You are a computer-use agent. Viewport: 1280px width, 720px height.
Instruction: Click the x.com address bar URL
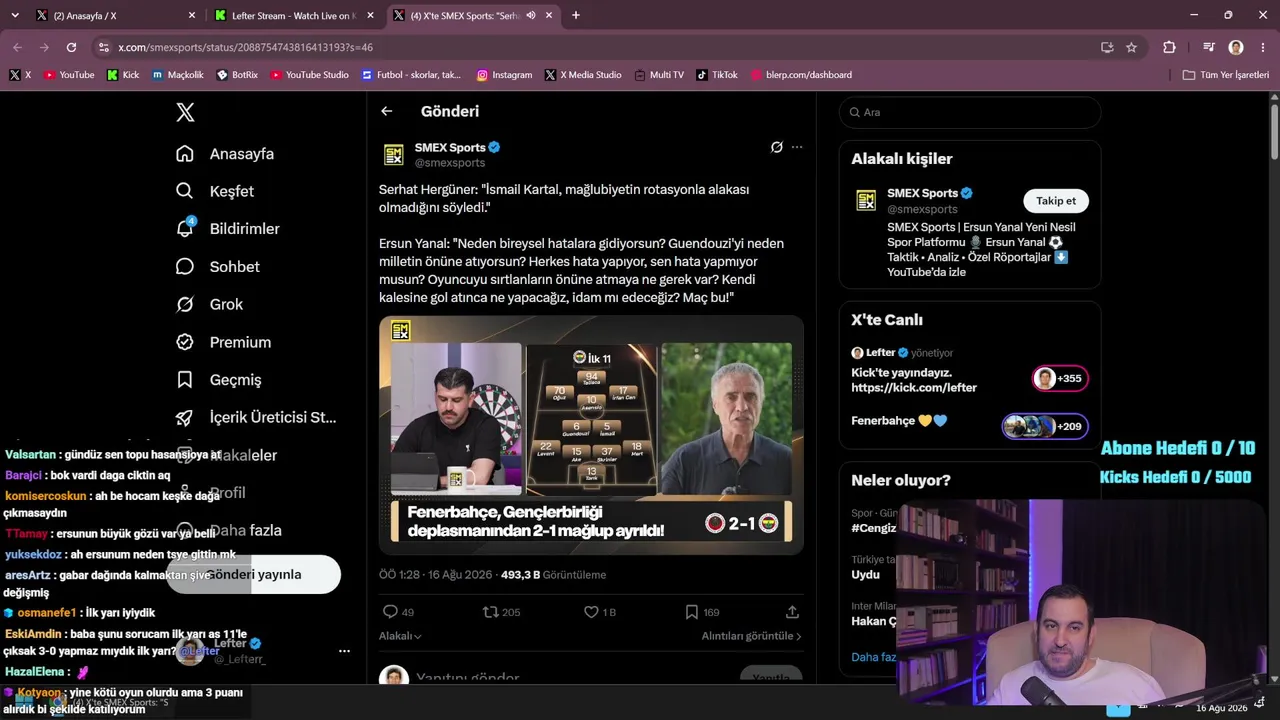pos(246,48)
